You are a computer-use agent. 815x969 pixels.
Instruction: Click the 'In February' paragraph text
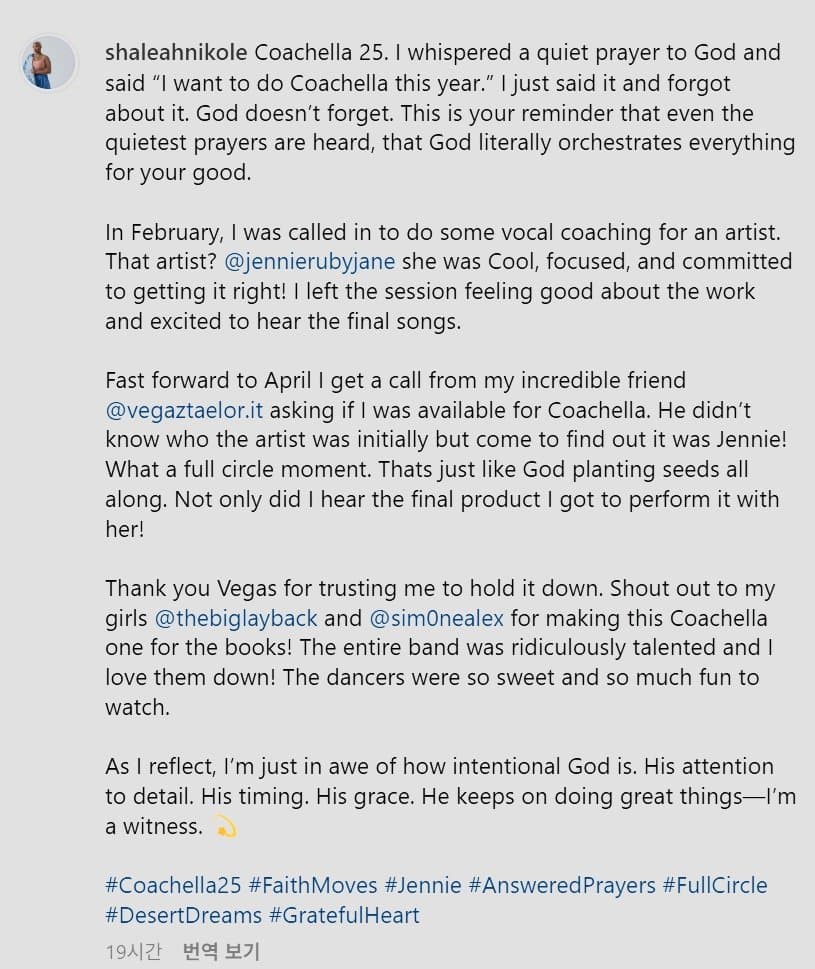click(x=449, y=277)
